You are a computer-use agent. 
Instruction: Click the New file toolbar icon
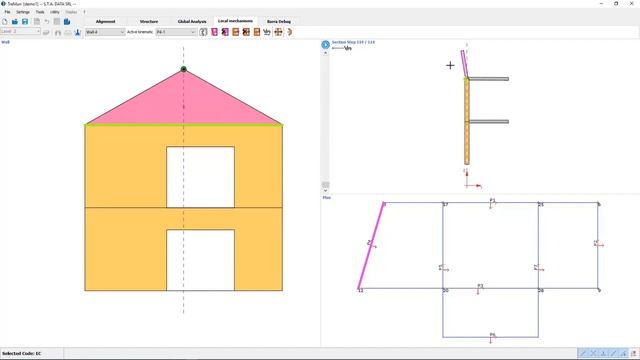(x=5, y=22)
